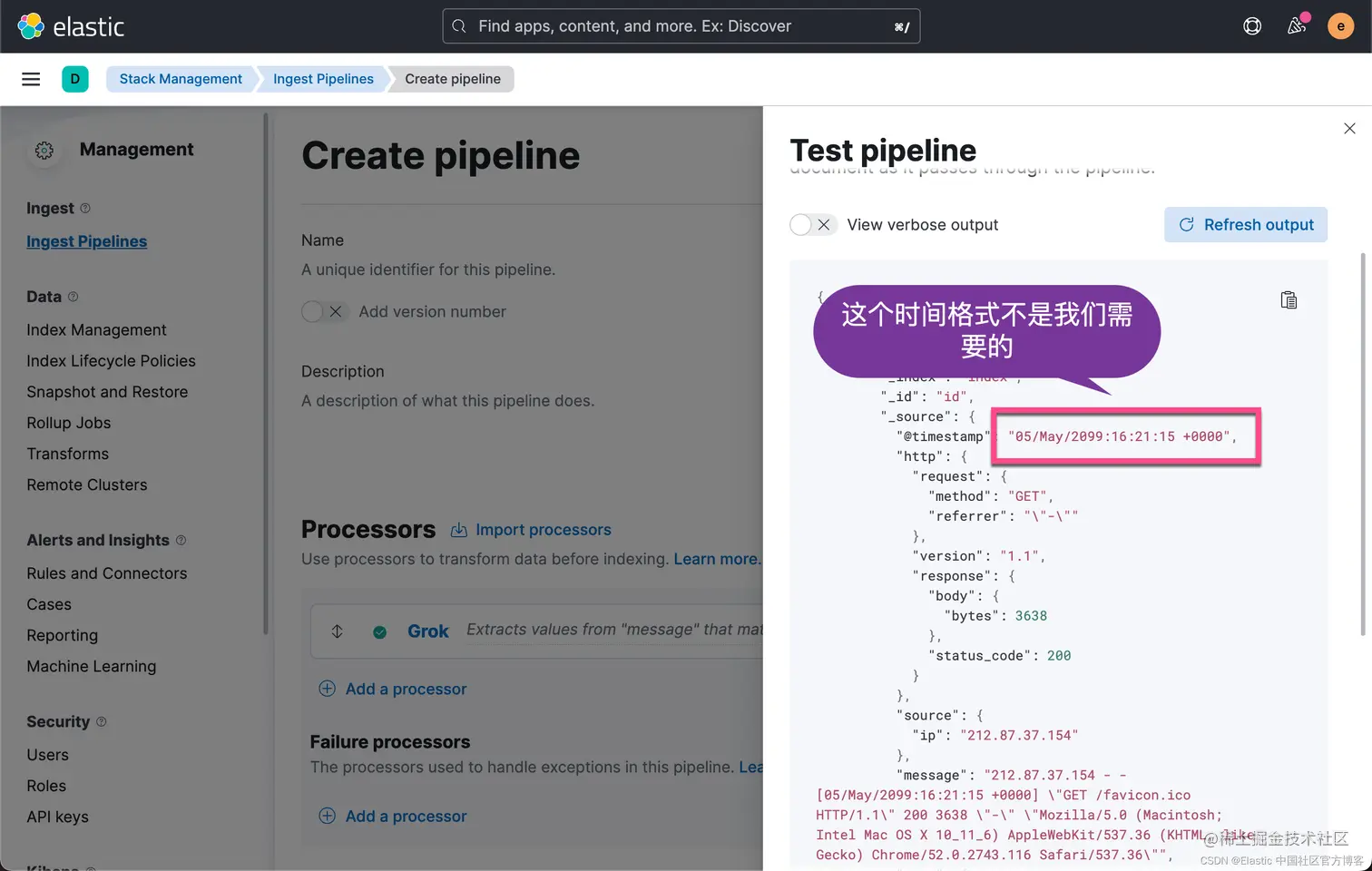
Task: Click the Grok processor move handle icon
Action: coord(337,631)
